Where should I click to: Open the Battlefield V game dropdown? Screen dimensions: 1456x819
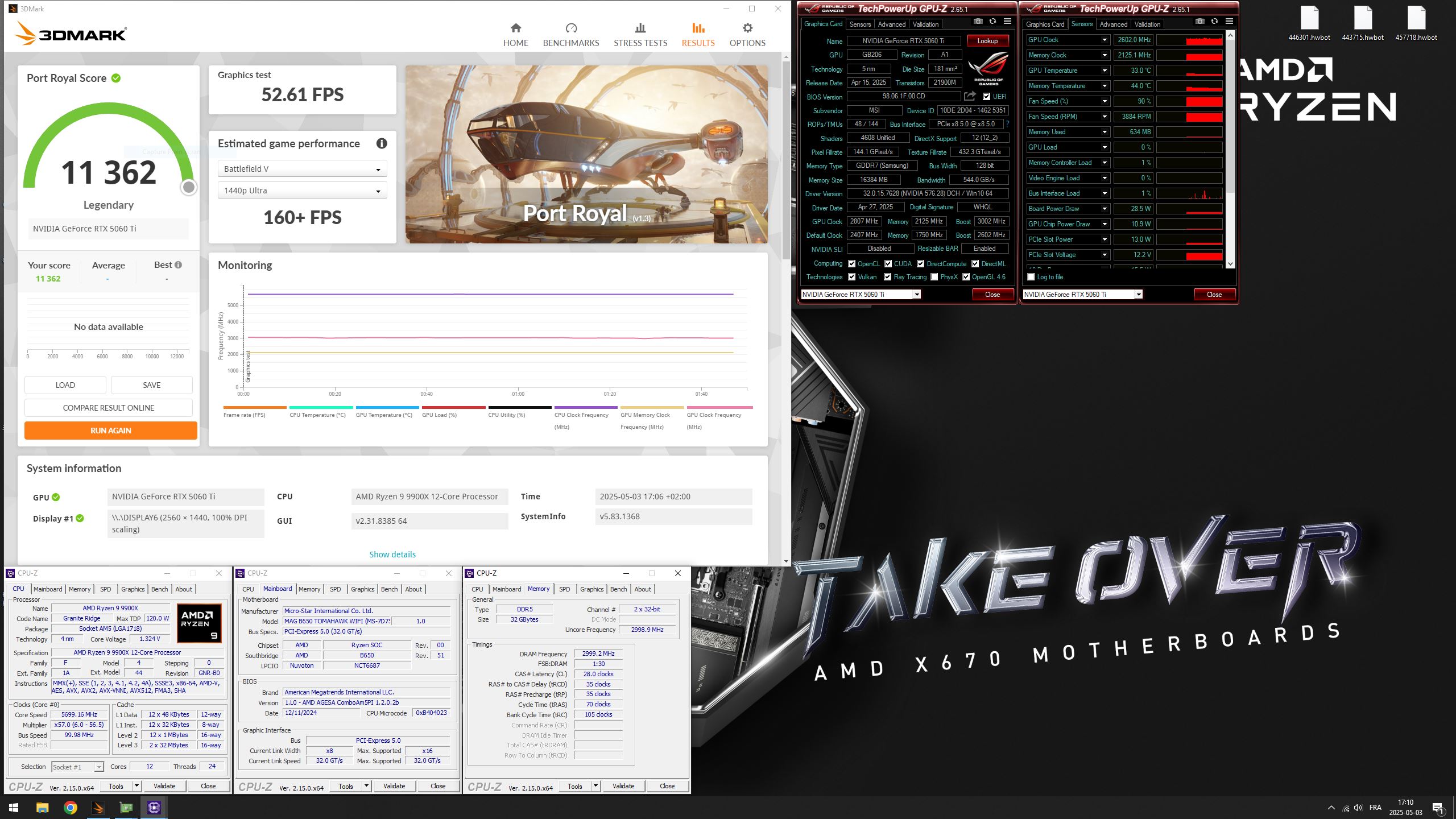[302, 169]
